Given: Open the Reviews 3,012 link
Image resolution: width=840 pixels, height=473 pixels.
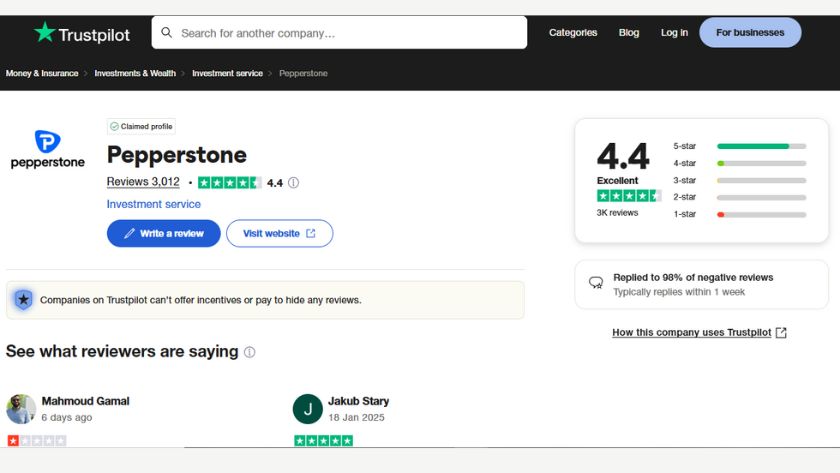Looking at the screenshot, I should tap(143, 182).
